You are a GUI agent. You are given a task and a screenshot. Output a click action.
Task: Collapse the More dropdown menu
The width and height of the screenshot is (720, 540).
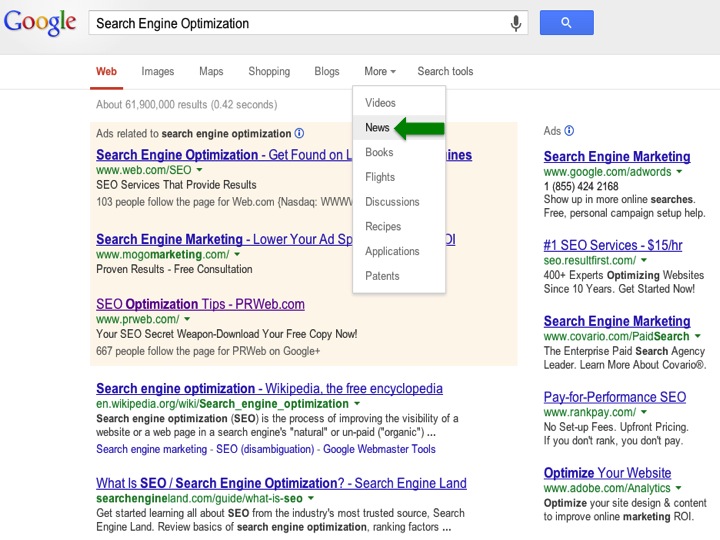coord(380,72)
